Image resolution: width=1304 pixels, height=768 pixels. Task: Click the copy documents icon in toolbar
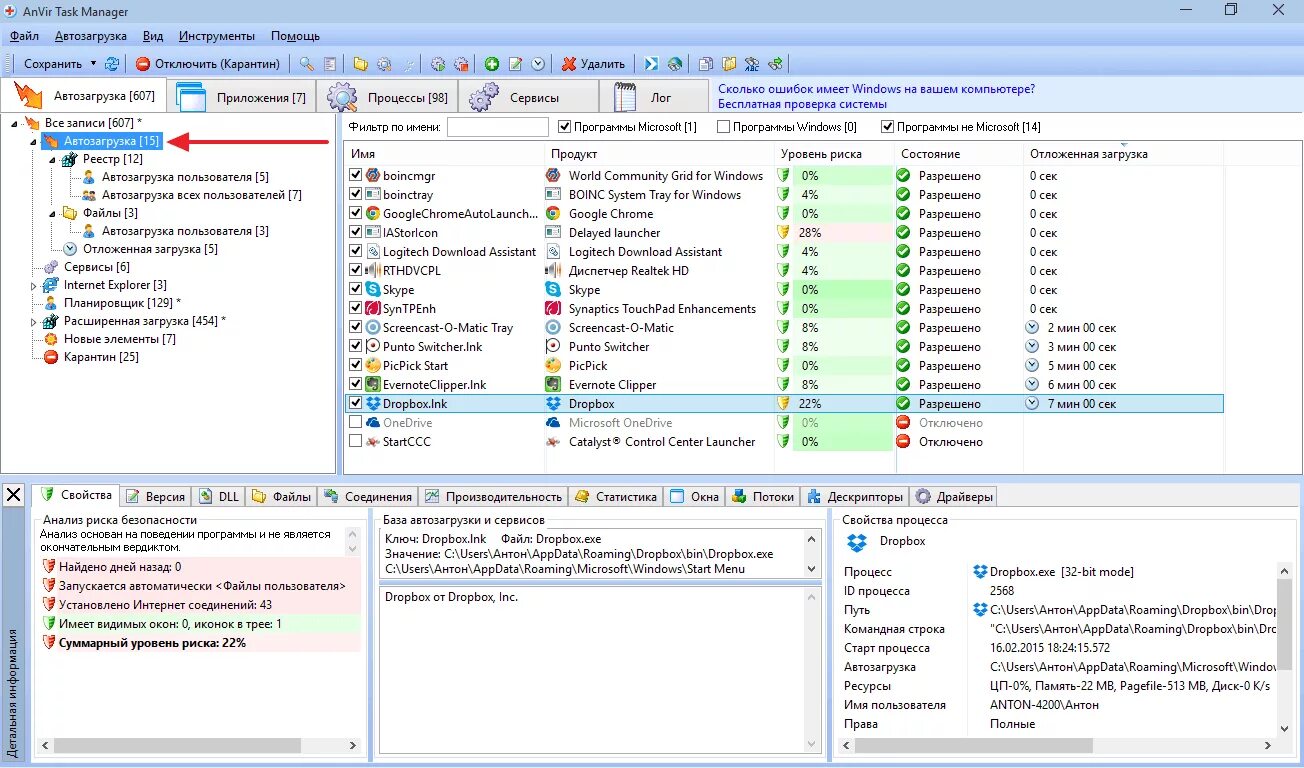click(706, 64)
